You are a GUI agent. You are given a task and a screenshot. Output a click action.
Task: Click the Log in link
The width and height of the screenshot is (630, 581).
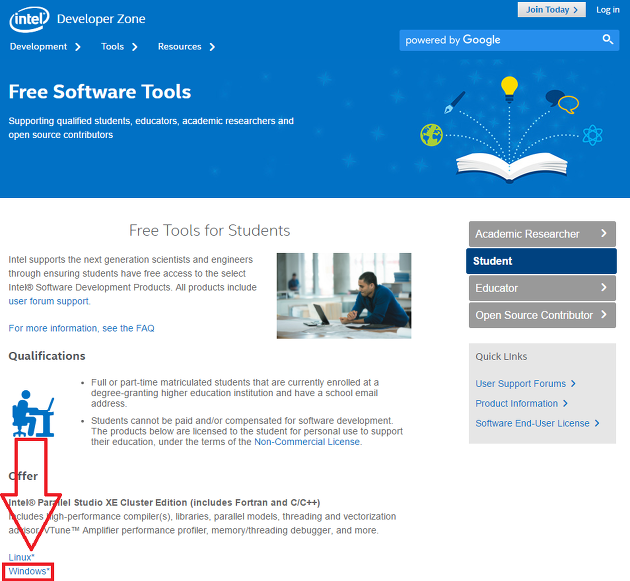608,10
